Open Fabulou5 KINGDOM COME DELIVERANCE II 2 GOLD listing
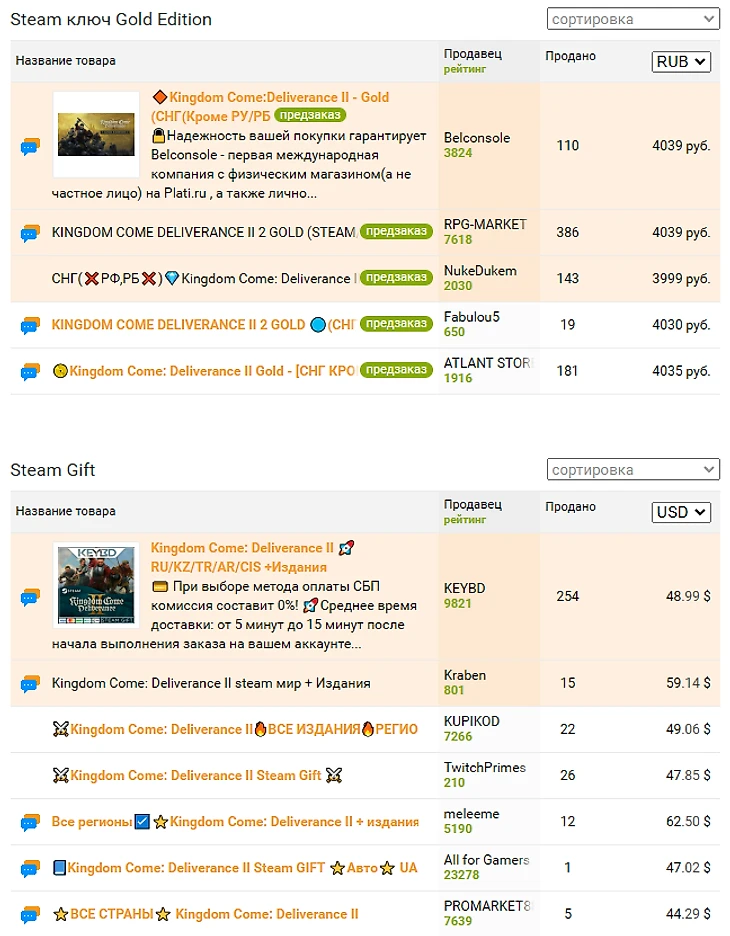 coord(203,325)
